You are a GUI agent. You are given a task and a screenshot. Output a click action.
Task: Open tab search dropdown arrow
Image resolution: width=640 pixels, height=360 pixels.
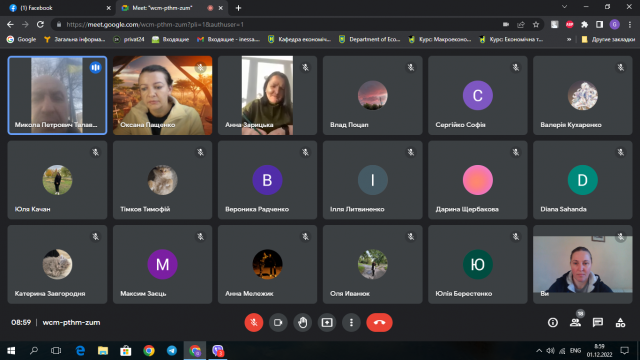point(564,7)
